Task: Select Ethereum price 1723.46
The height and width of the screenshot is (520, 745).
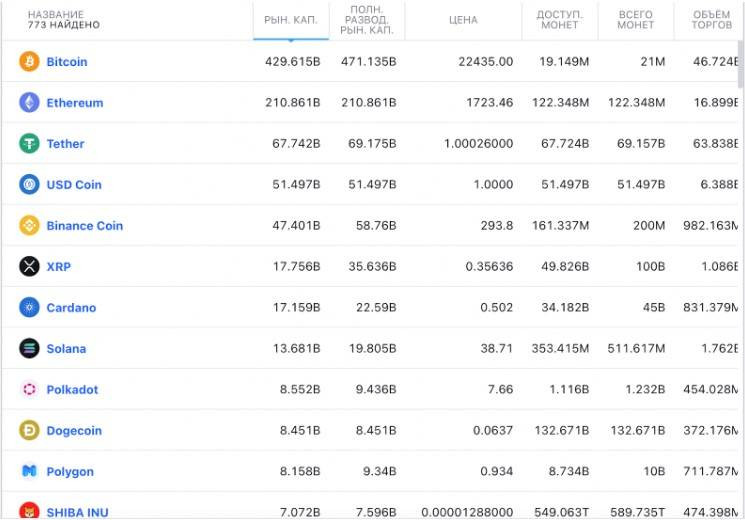Action: click(489, 103)
